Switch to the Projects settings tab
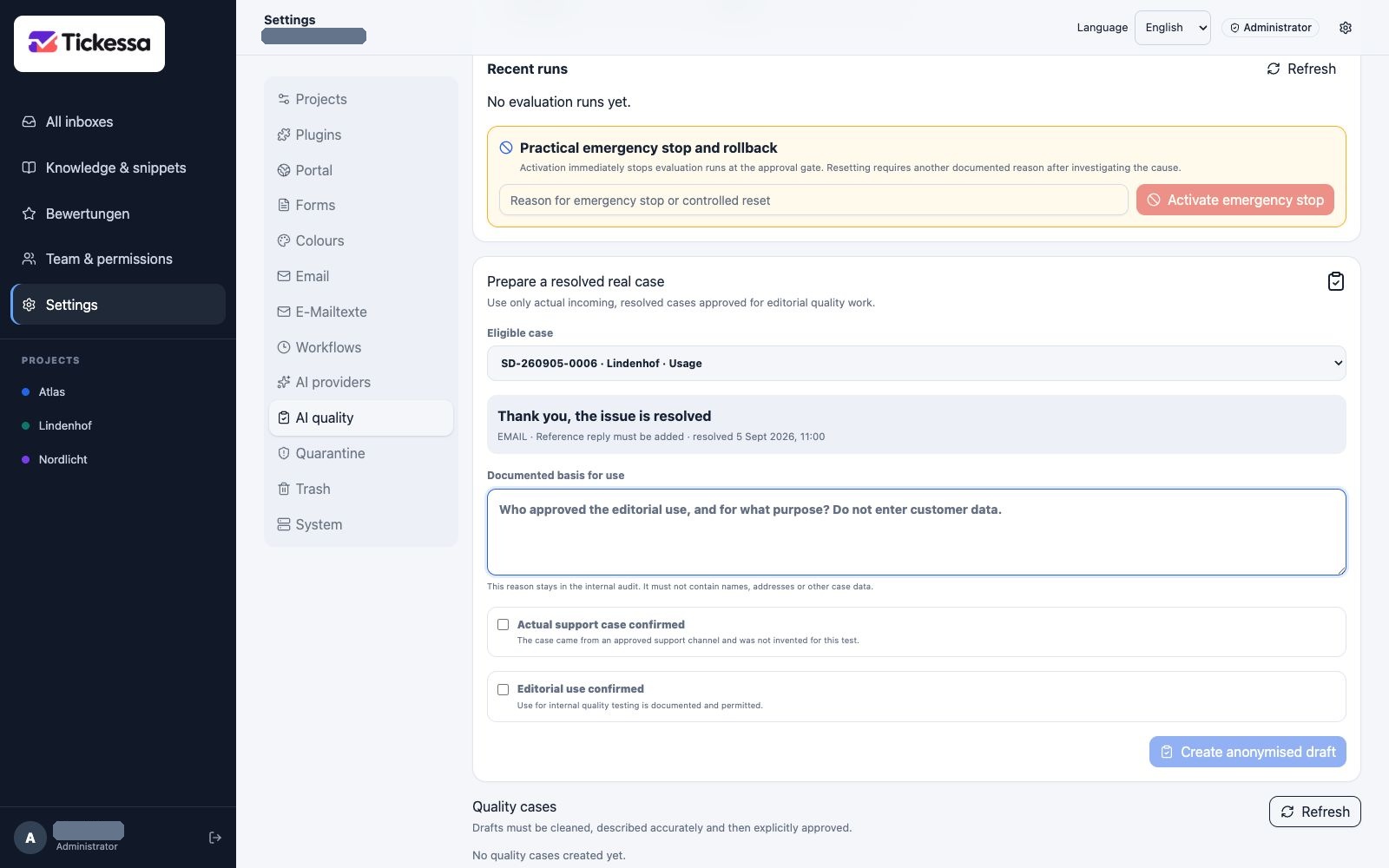This screenshot has height=868, width=1389. point(361,99)
